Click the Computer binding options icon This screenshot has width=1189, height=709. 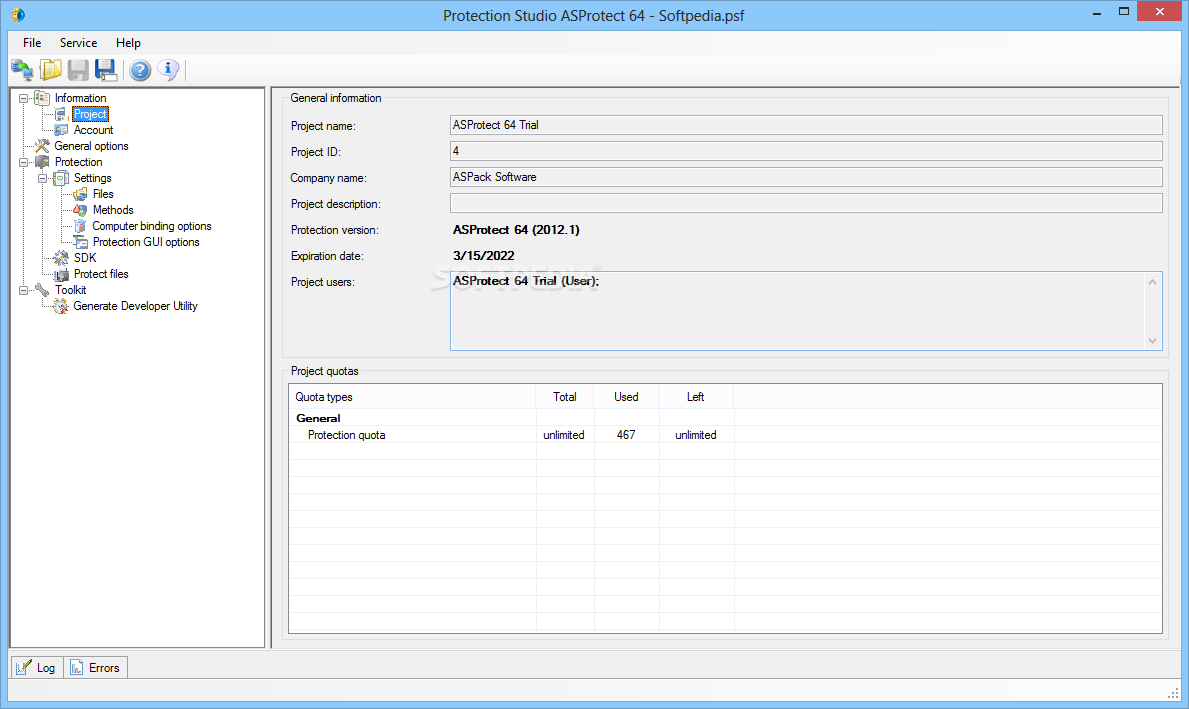pos(80,226)
